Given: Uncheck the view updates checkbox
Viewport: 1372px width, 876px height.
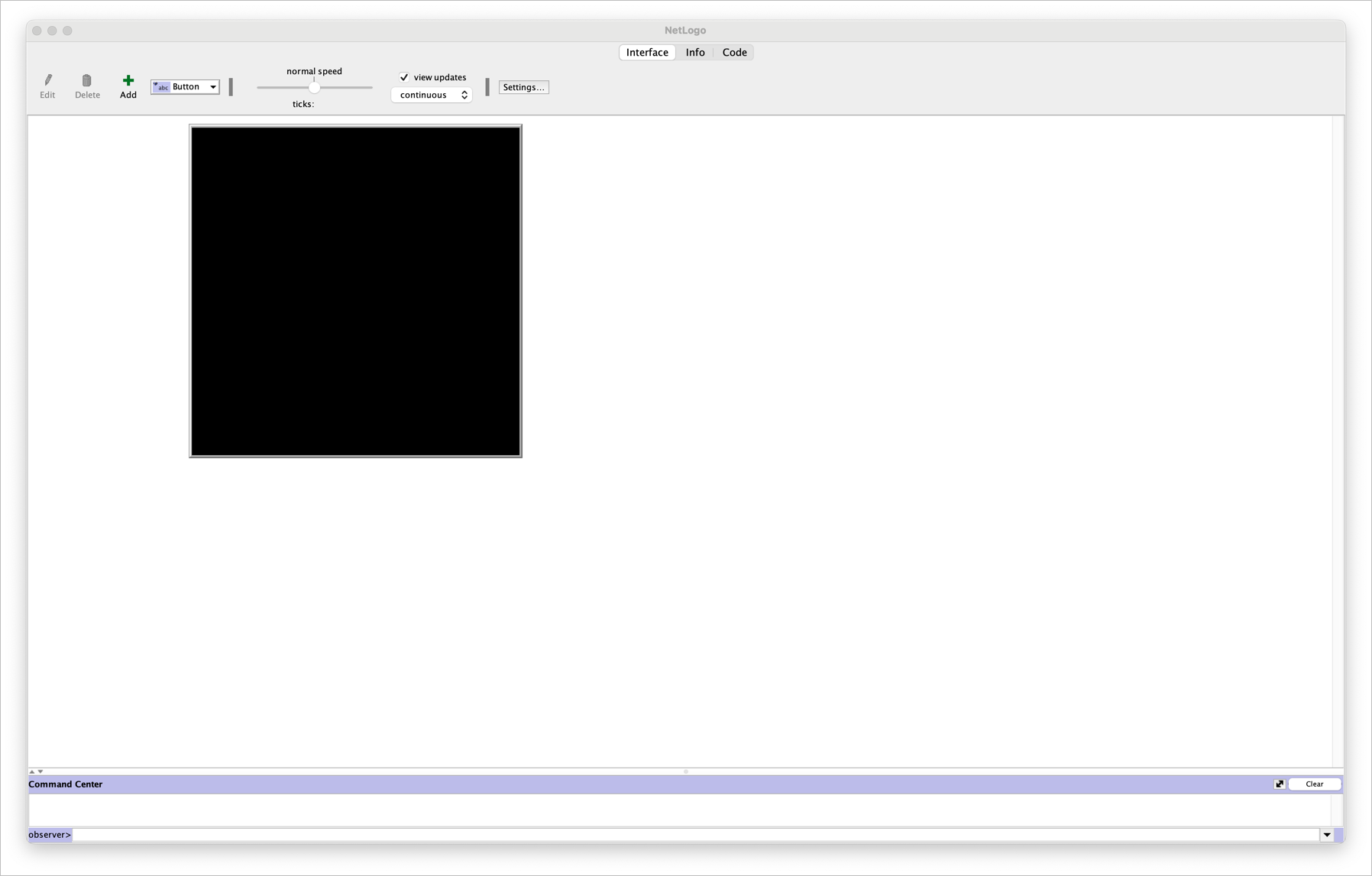Looking at the screenshot, I should pos(404,77).
